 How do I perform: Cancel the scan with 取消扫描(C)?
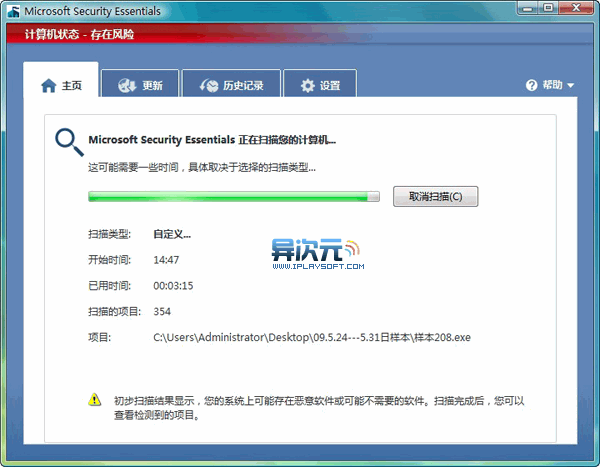[x=435, y=196]
